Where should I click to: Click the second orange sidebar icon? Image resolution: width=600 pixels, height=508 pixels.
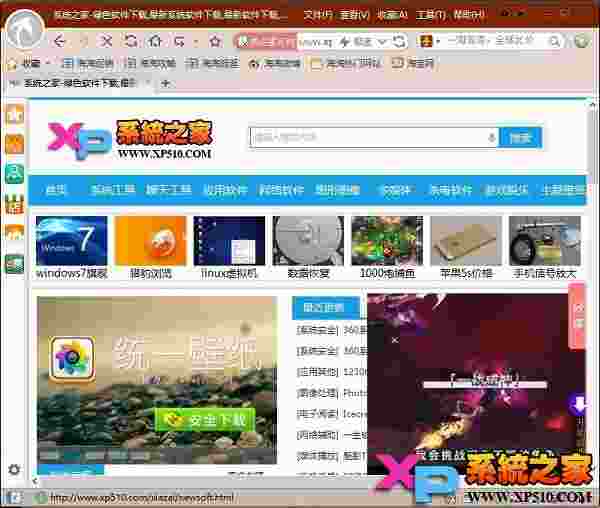click(15, 144)
